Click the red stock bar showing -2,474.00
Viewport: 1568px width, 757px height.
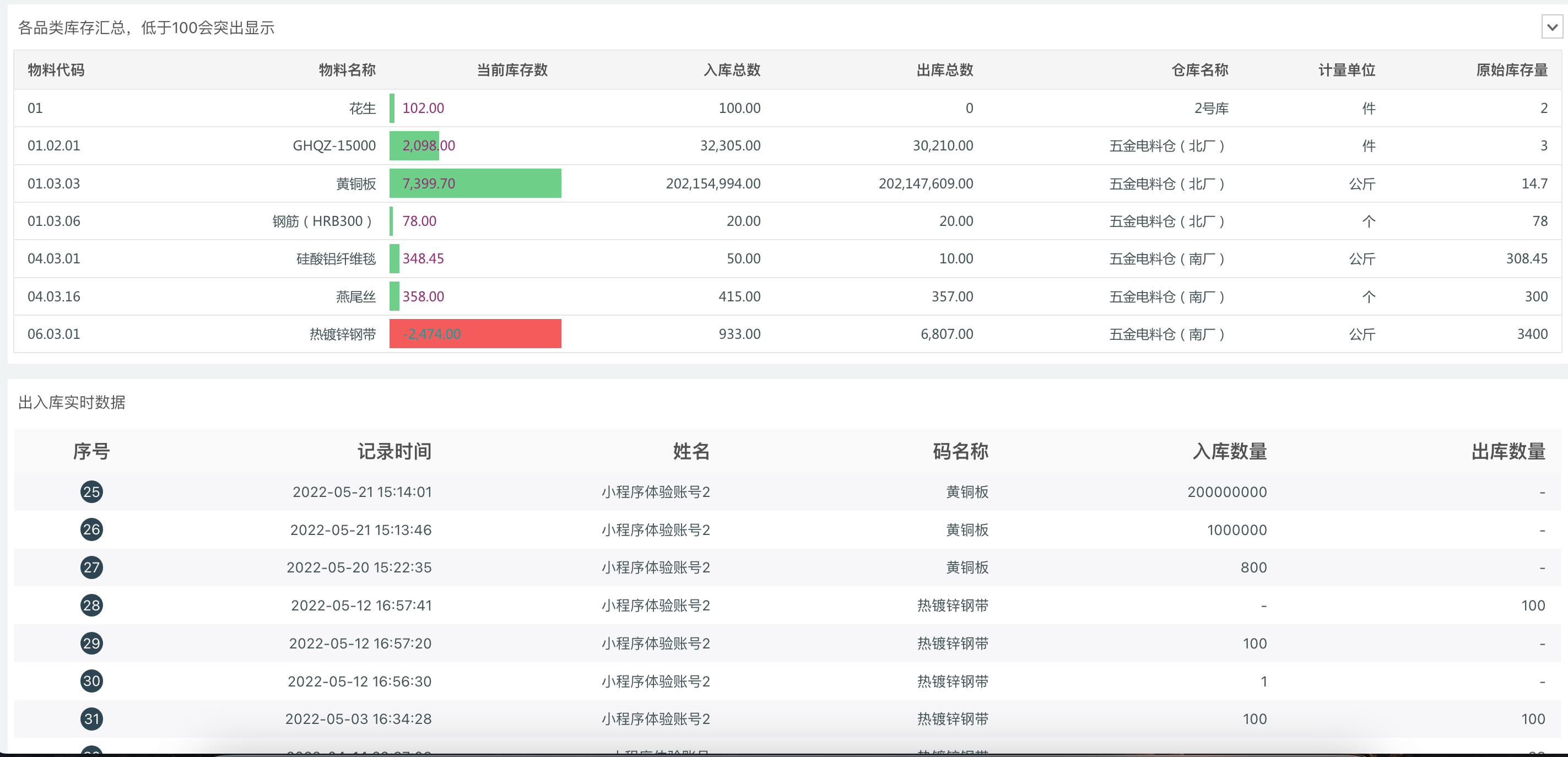[475, 333]
